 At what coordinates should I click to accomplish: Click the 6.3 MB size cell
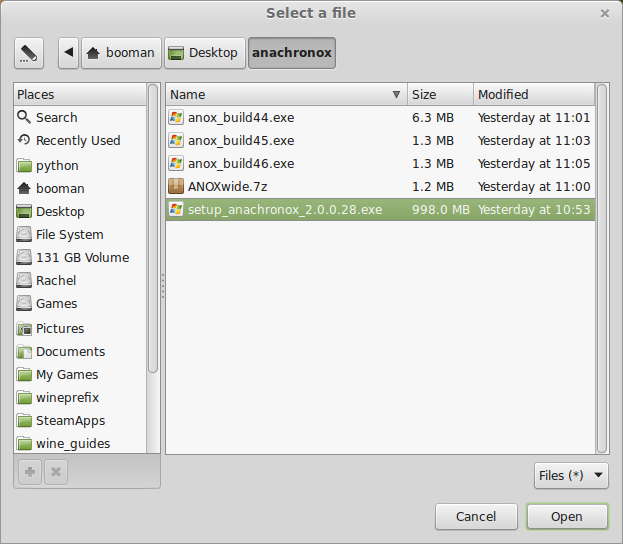(x=433, y=118)
